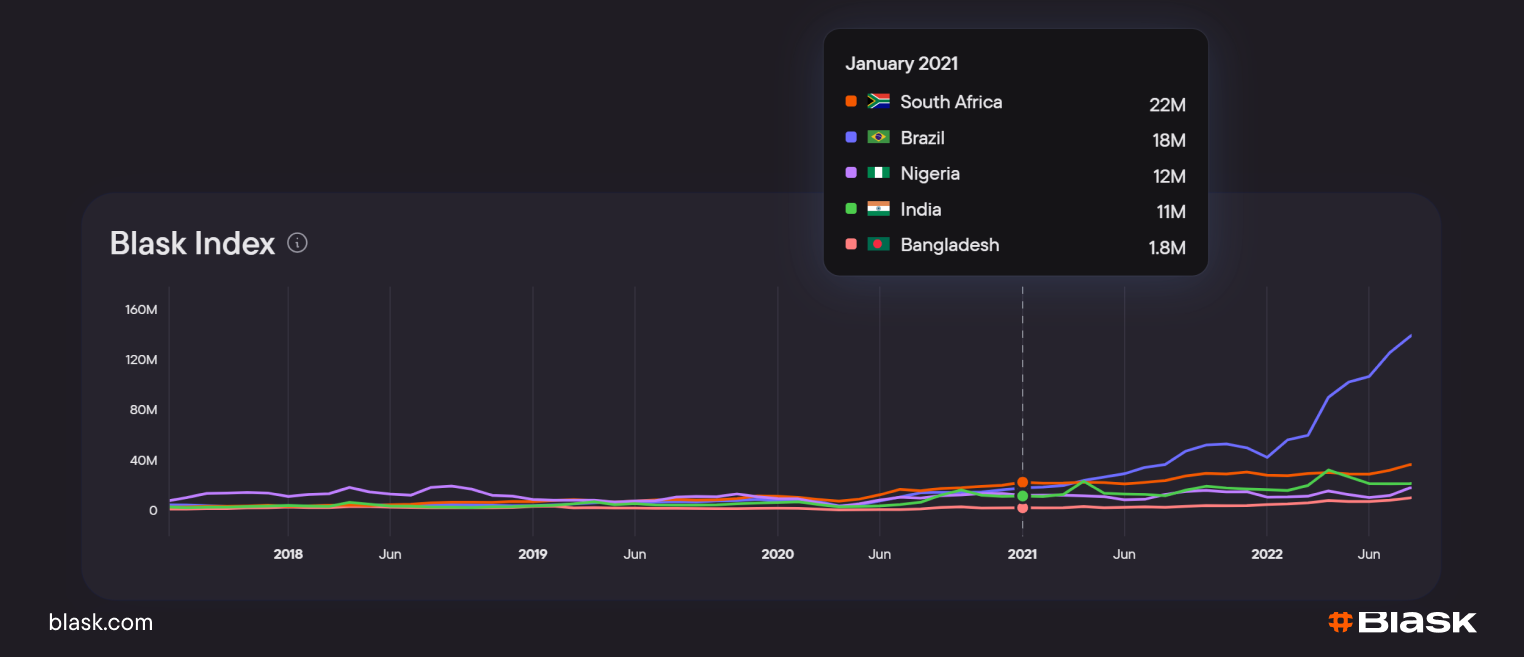This screenshot has height=657, width=1524.
Task: Click the 2022 x-axis label
Action: [x=1267, y=554]
